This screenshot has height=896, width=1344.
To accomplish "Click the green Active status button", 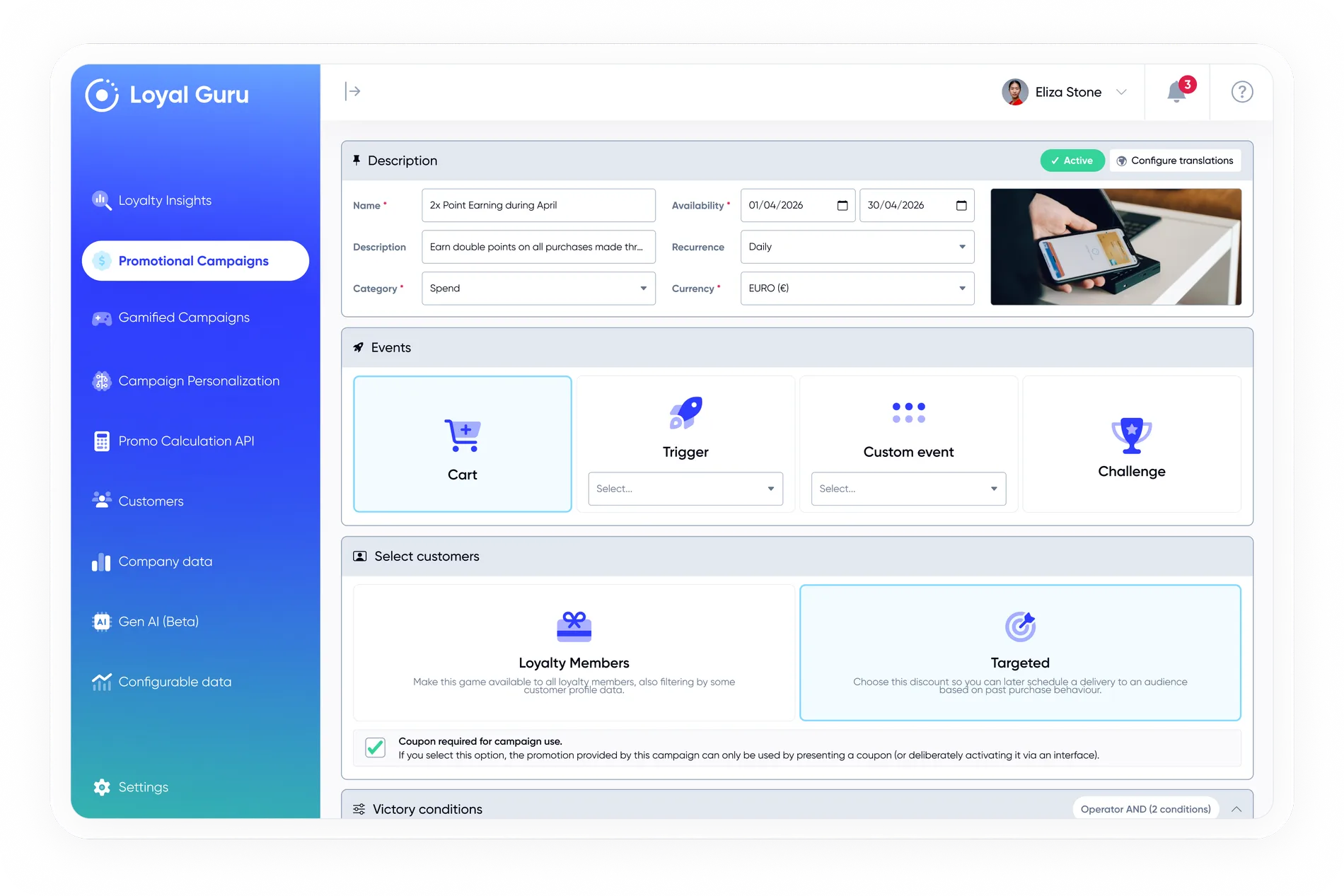I will tap(1072, 161).
